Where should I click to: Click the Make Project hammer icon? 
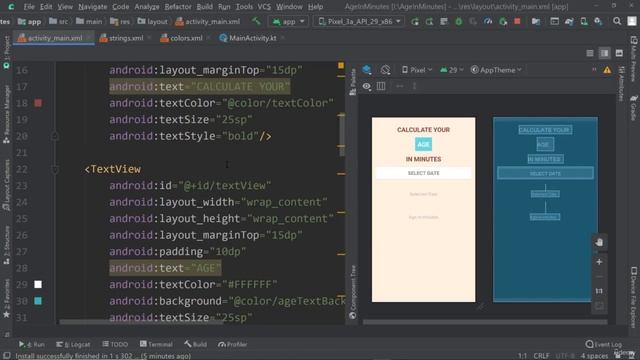(256, 21)
